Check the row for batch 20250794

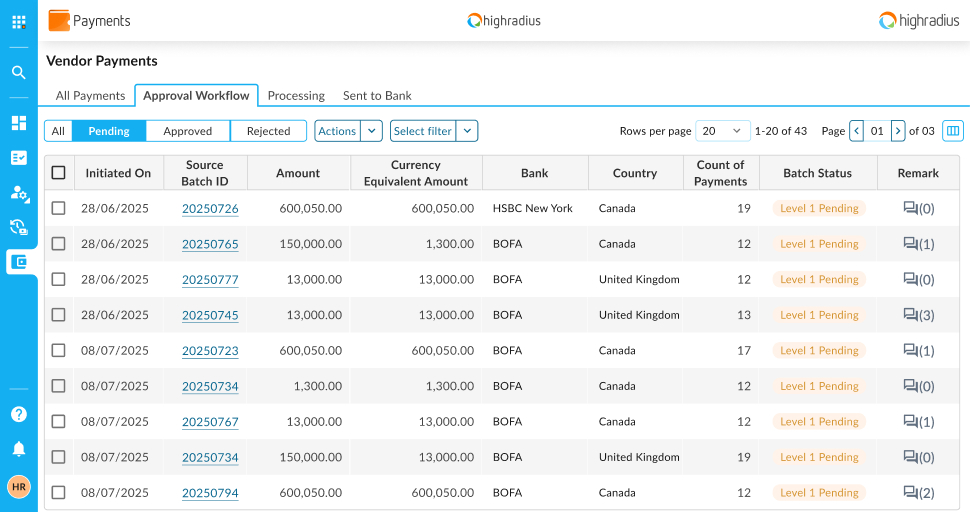tap(59, 492)
